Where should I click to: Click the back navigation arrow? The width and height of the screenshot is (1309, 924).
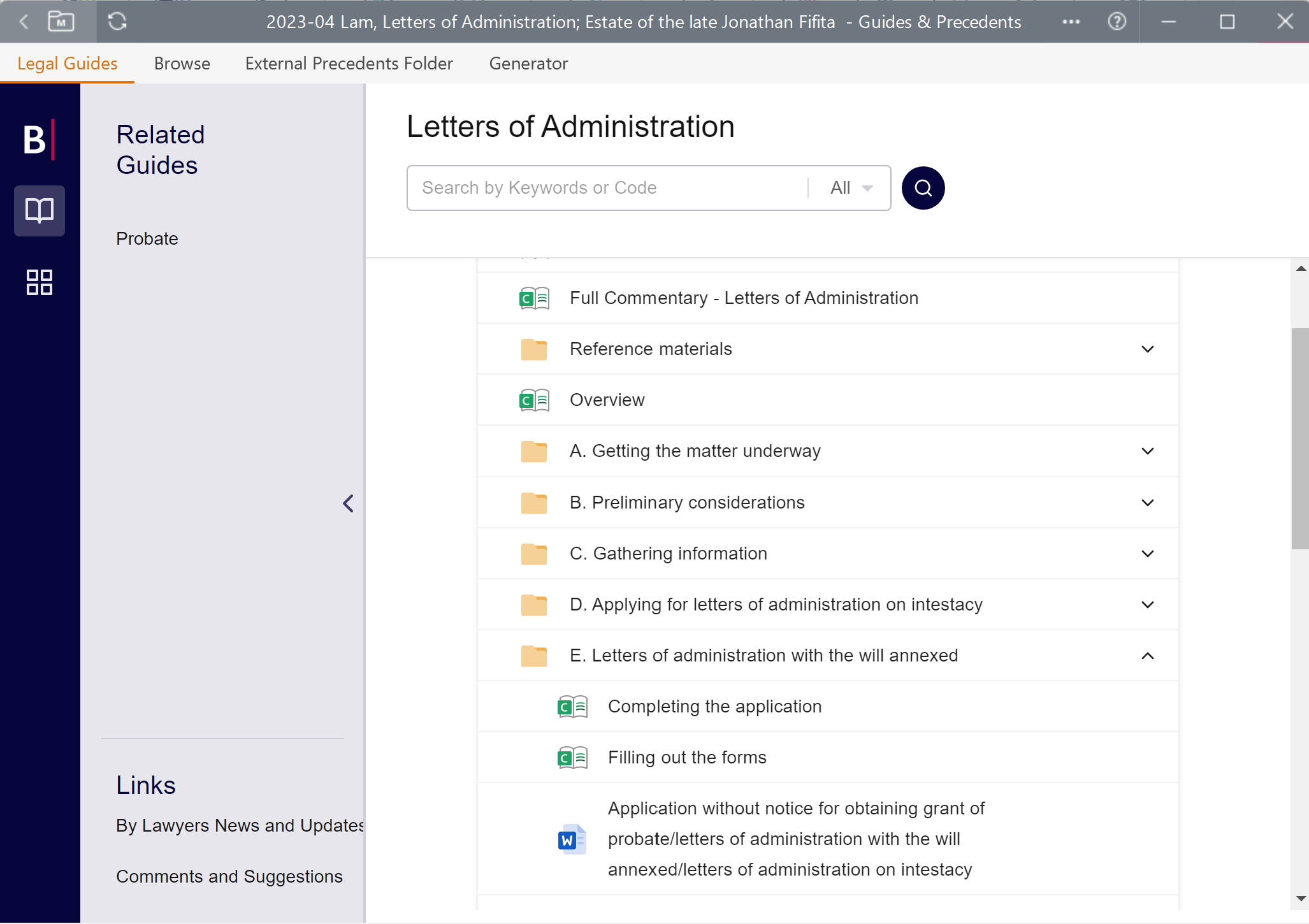pos(23,21)
